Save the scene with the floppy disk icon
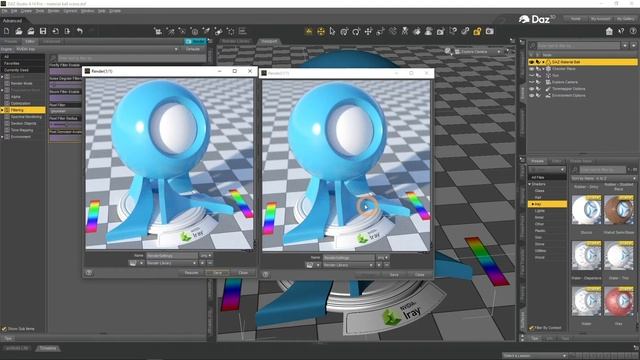The width and height of the screenshot is (640, 360). (43, 31)
